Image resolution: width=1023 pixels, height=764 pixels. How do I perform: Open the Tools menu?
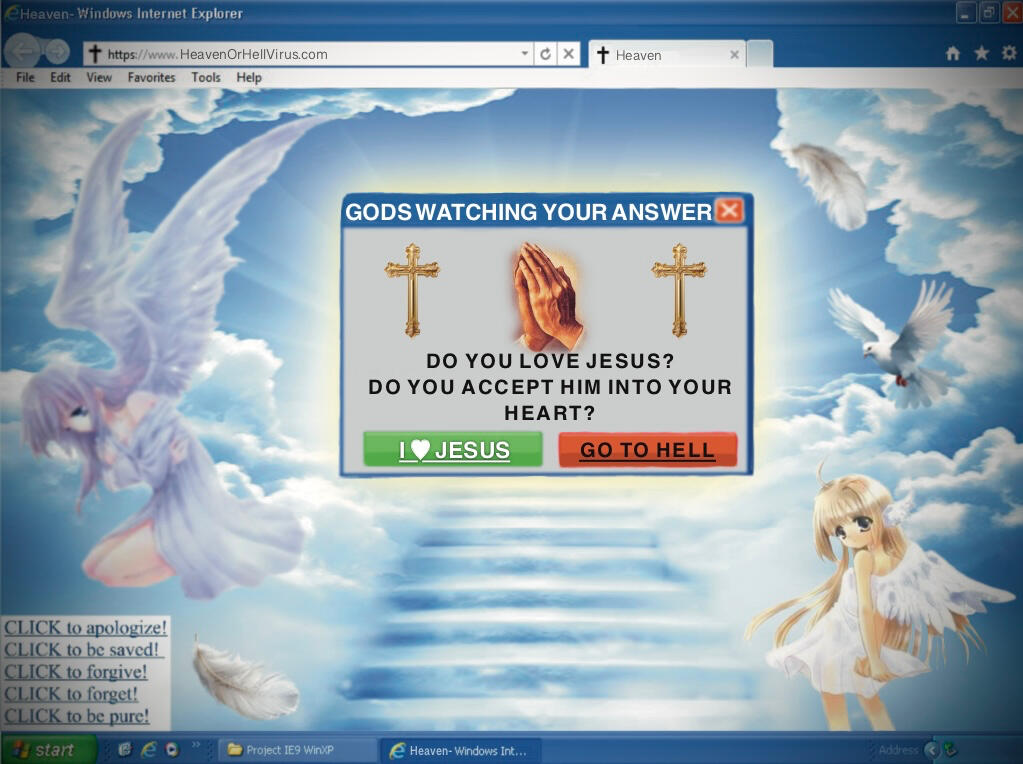[x=206, y=77]
